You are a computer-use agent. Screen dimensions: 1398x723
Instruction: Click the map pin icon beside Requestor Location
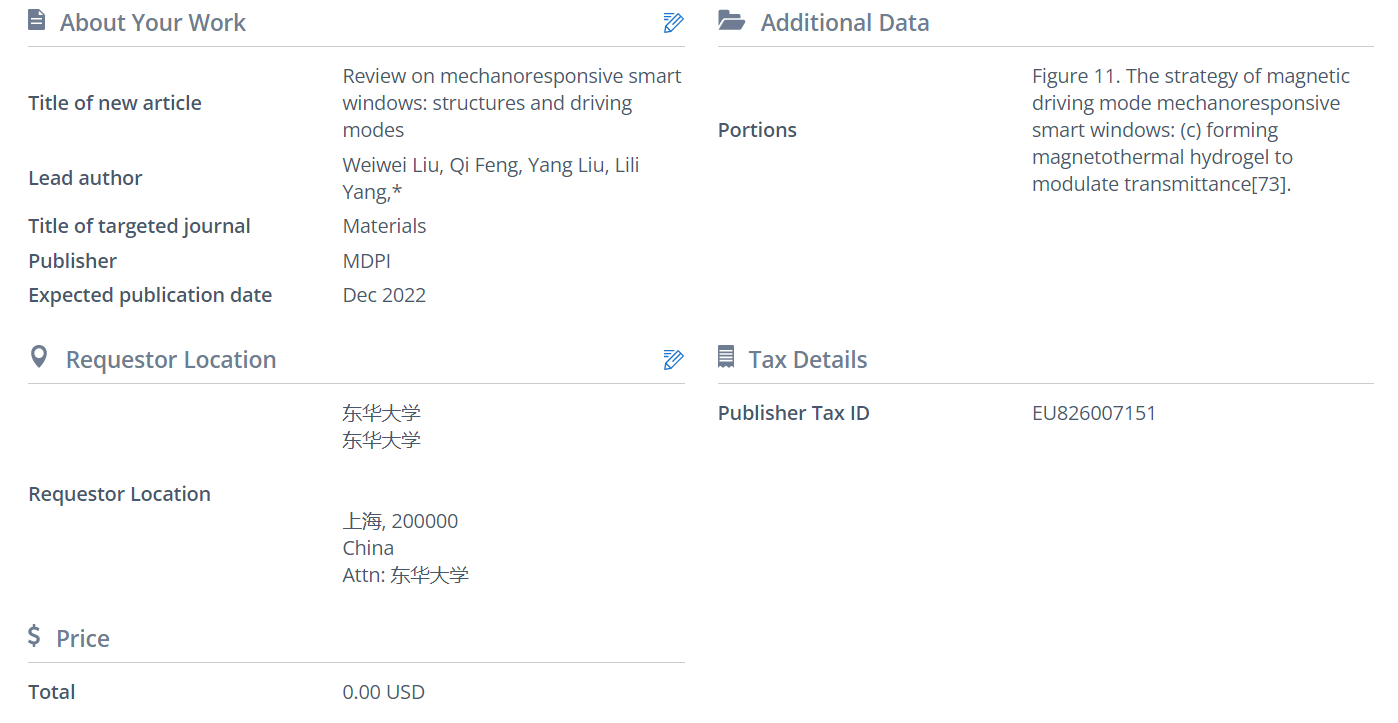tap(39, 358)
